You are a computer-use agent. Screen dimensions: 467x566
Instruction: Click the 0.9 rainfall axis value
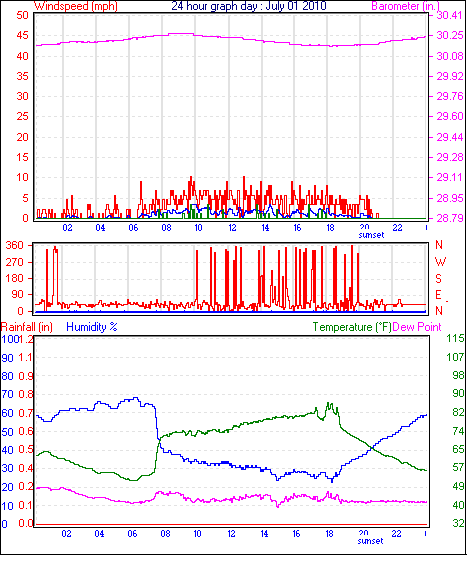tap(26, 376)
